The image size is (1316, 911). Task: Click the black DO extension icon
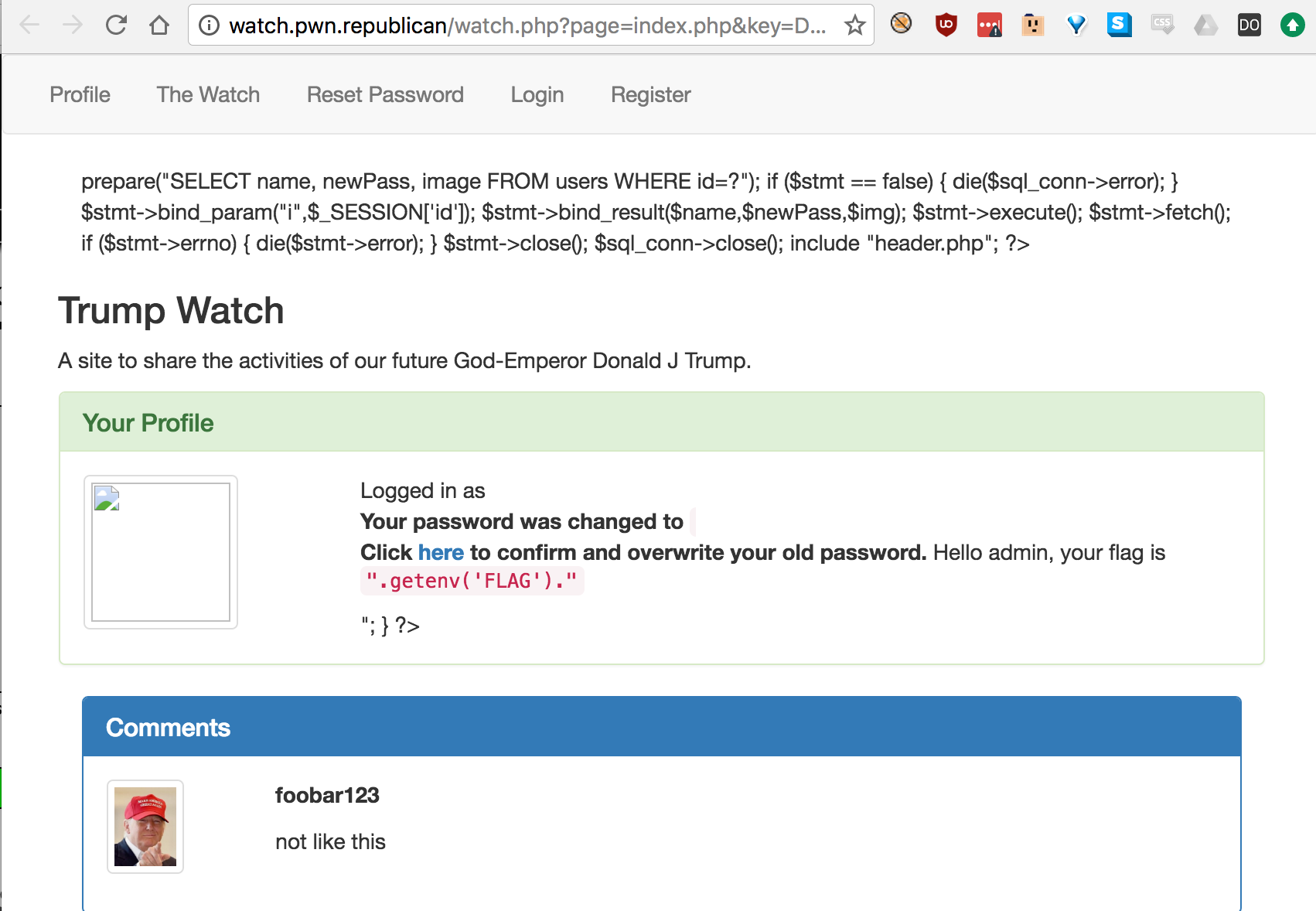tap(1249, 26)
